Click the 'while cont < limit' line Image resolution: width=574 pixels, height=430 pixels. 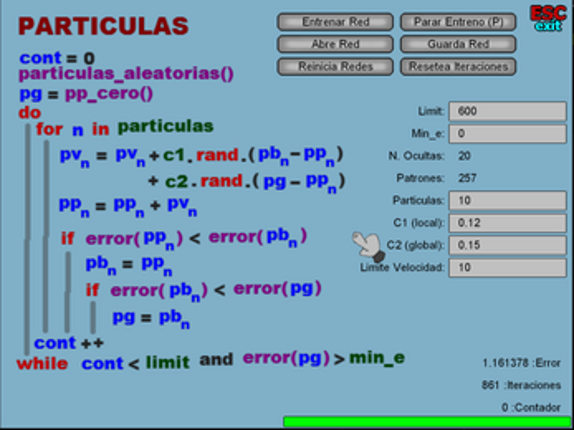point(210,361)
